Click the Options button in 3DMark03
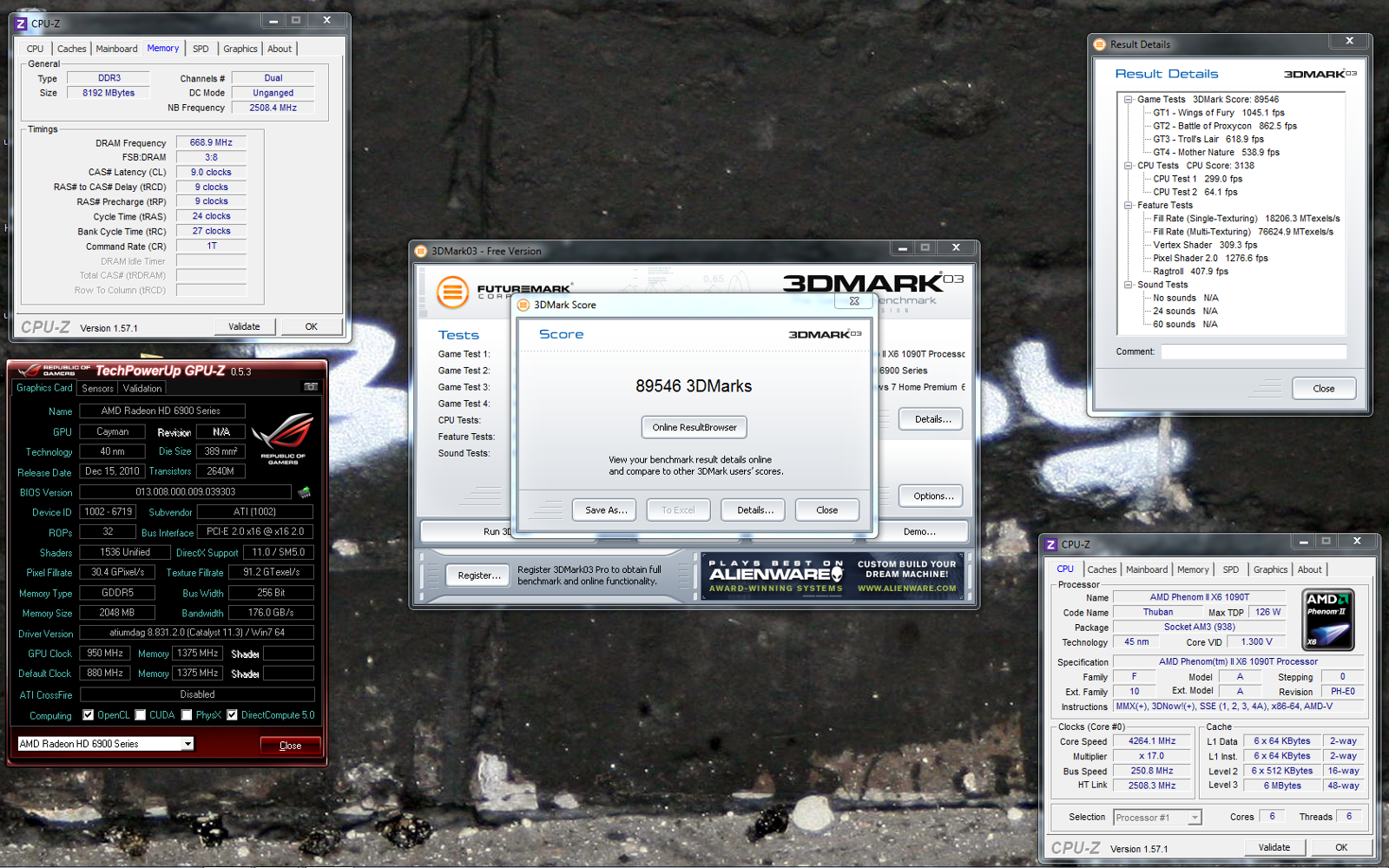 point(932,496)
